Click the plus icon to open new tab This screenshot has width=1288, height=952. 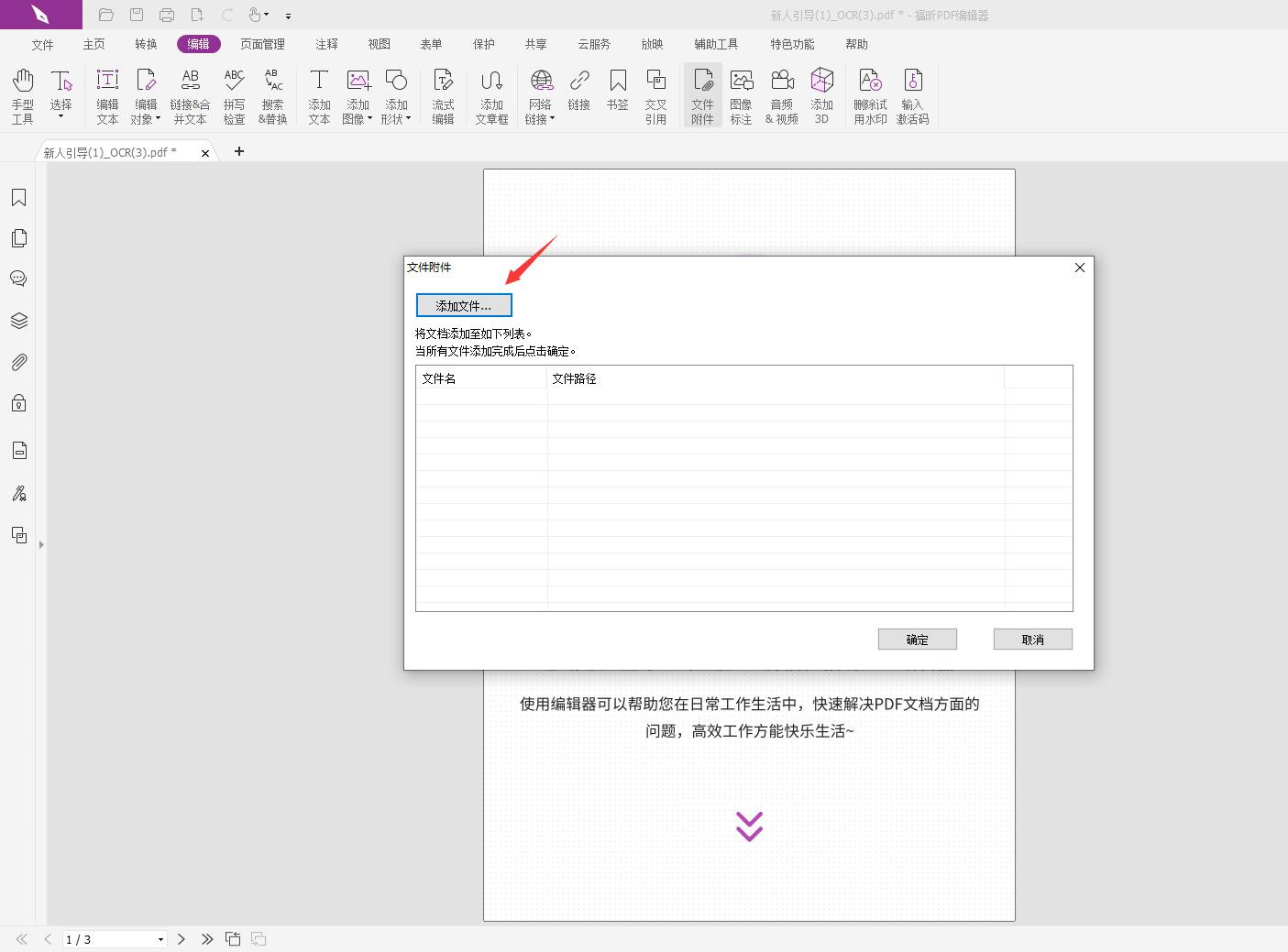(x=238, y=151)
